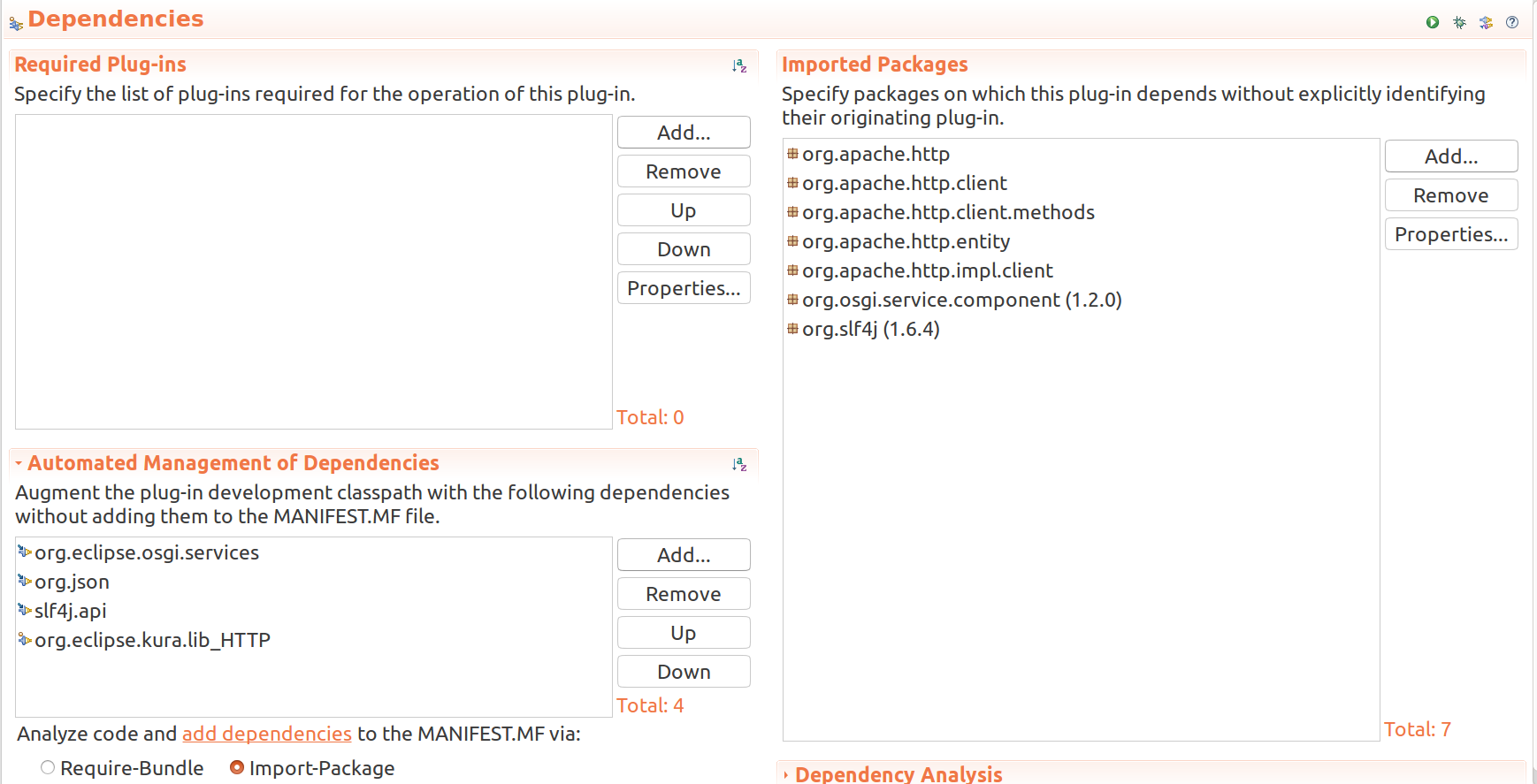Open help with the question mark icon

pyautogui.click(x=1512, y=22)
